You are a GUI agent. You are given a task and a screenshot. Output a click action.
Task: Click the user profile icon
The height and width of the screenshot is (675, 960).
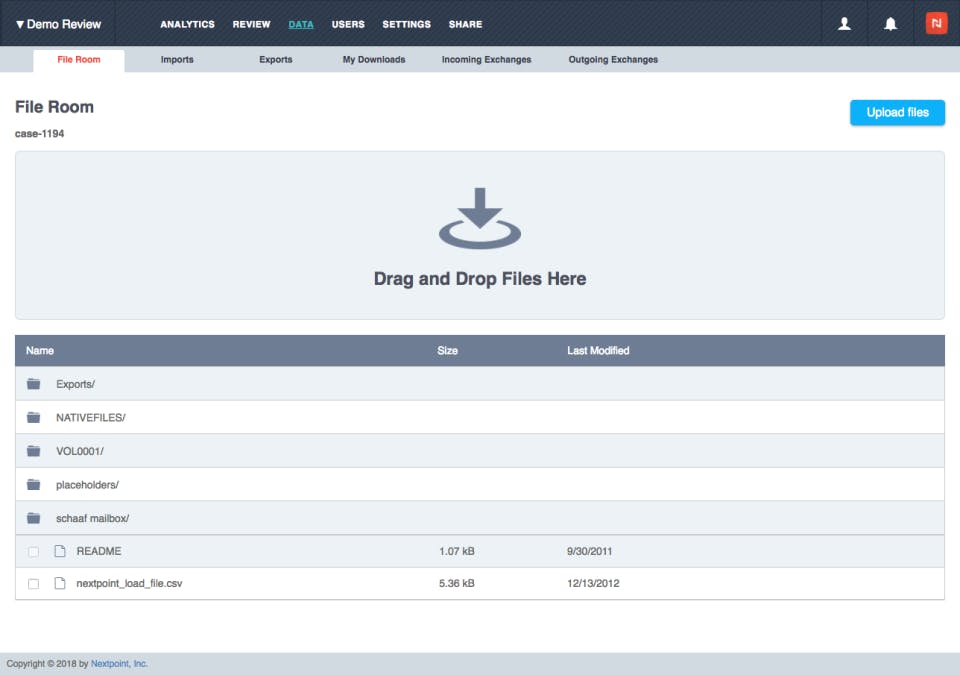(843, 23)
